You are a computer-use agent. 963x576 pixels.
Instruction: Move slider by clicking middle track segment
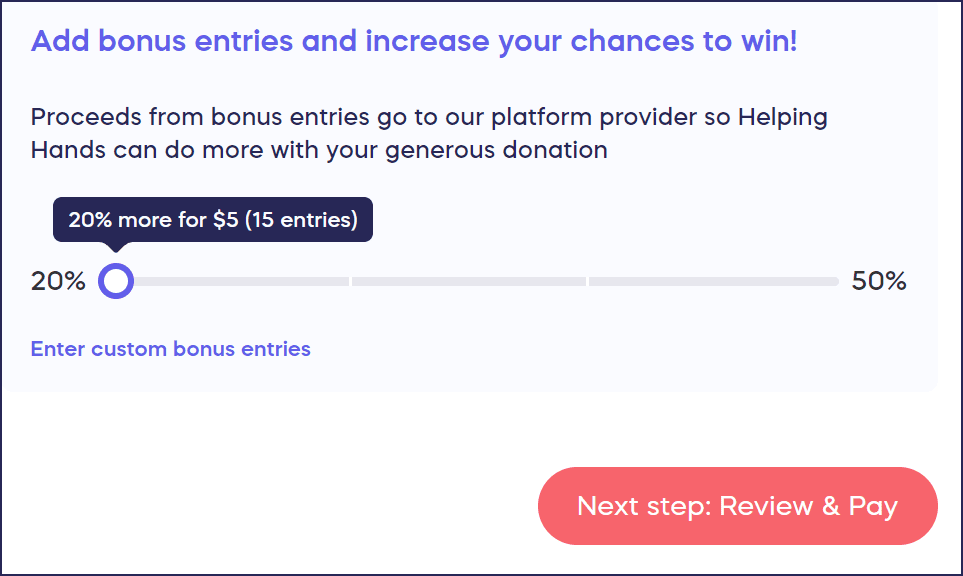(x=470, y=281)
